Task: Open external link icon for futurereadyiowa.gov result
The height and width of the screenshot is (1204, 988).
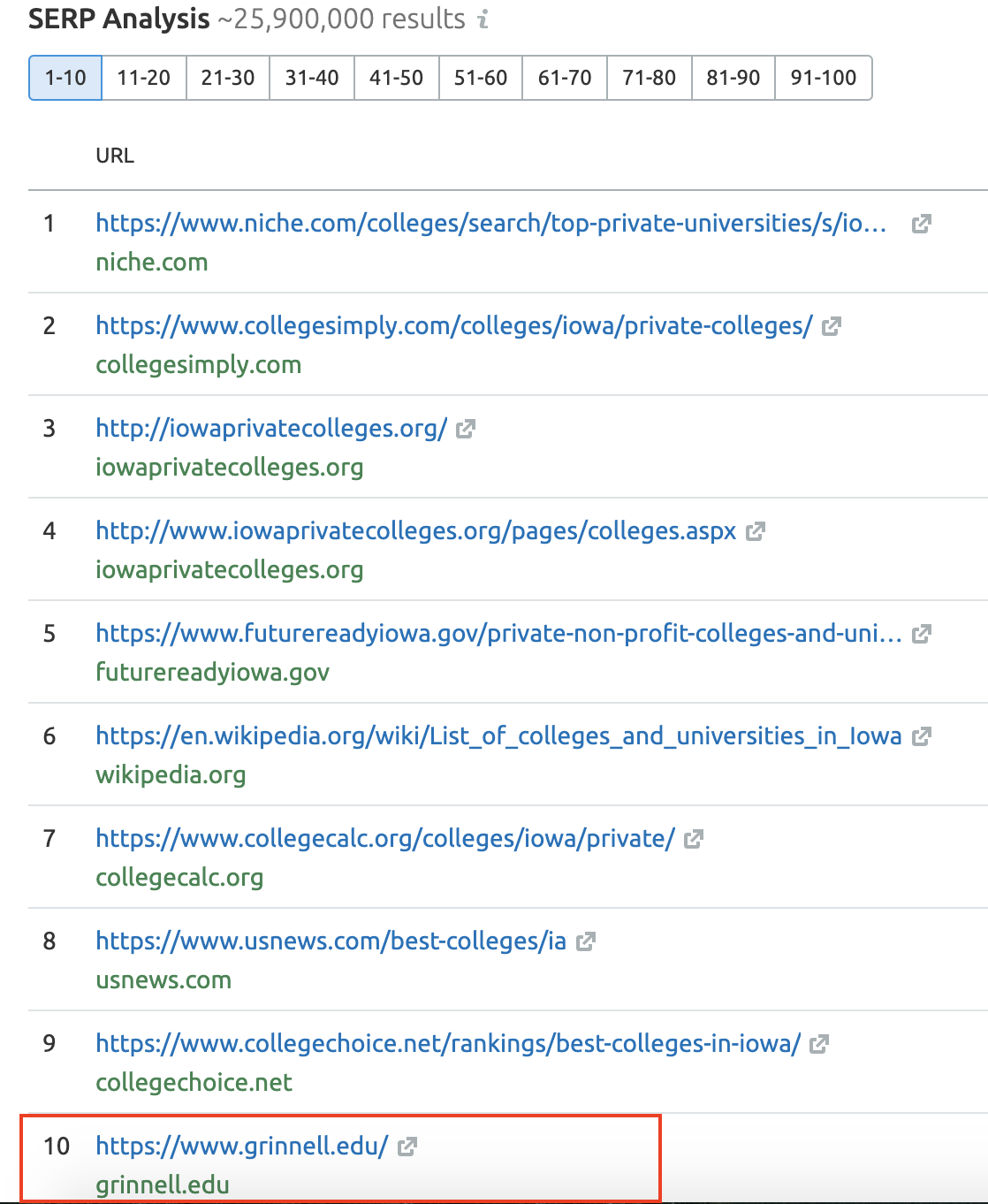Action: click(921, 634)
